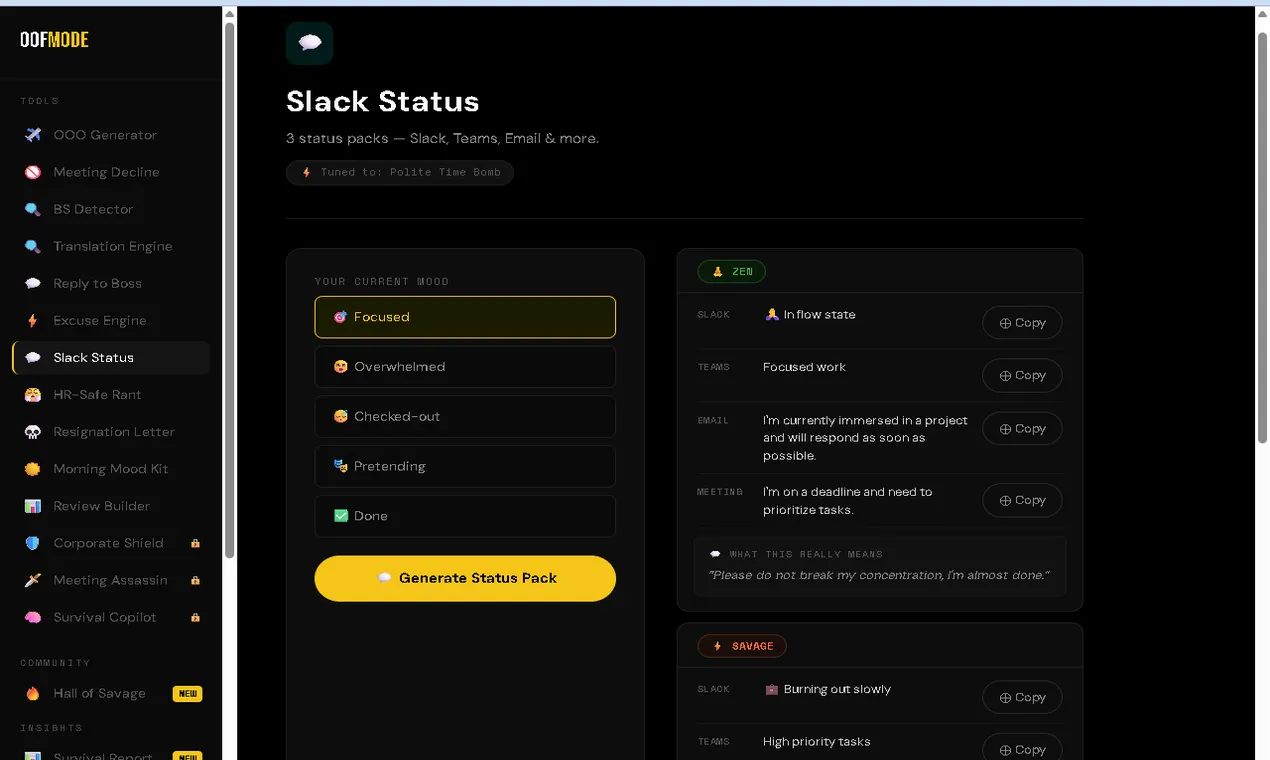Click the dagger icon beside Meeting Assassin

(x=33, y=579)
